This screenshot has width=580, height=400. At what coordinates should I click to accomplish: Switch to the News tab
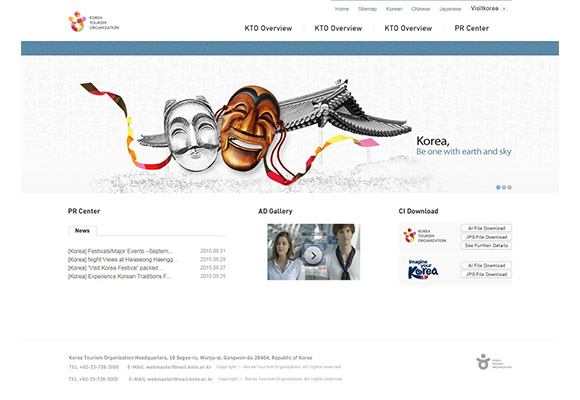tap(82, 231)
